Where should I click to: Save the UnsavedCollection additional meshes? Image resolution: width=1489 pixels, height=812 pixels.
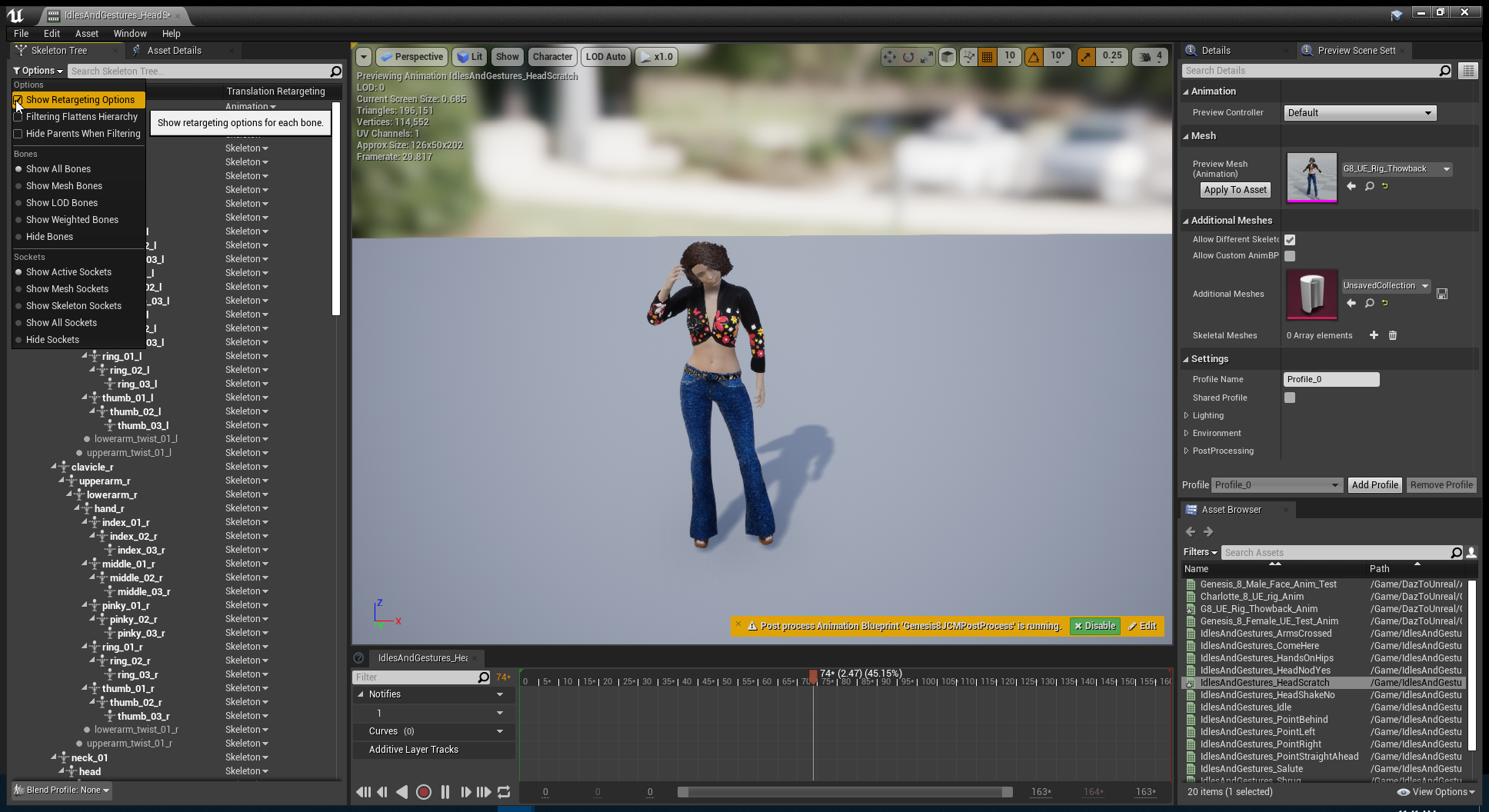pyautogui.click(x=1442, y=294)
